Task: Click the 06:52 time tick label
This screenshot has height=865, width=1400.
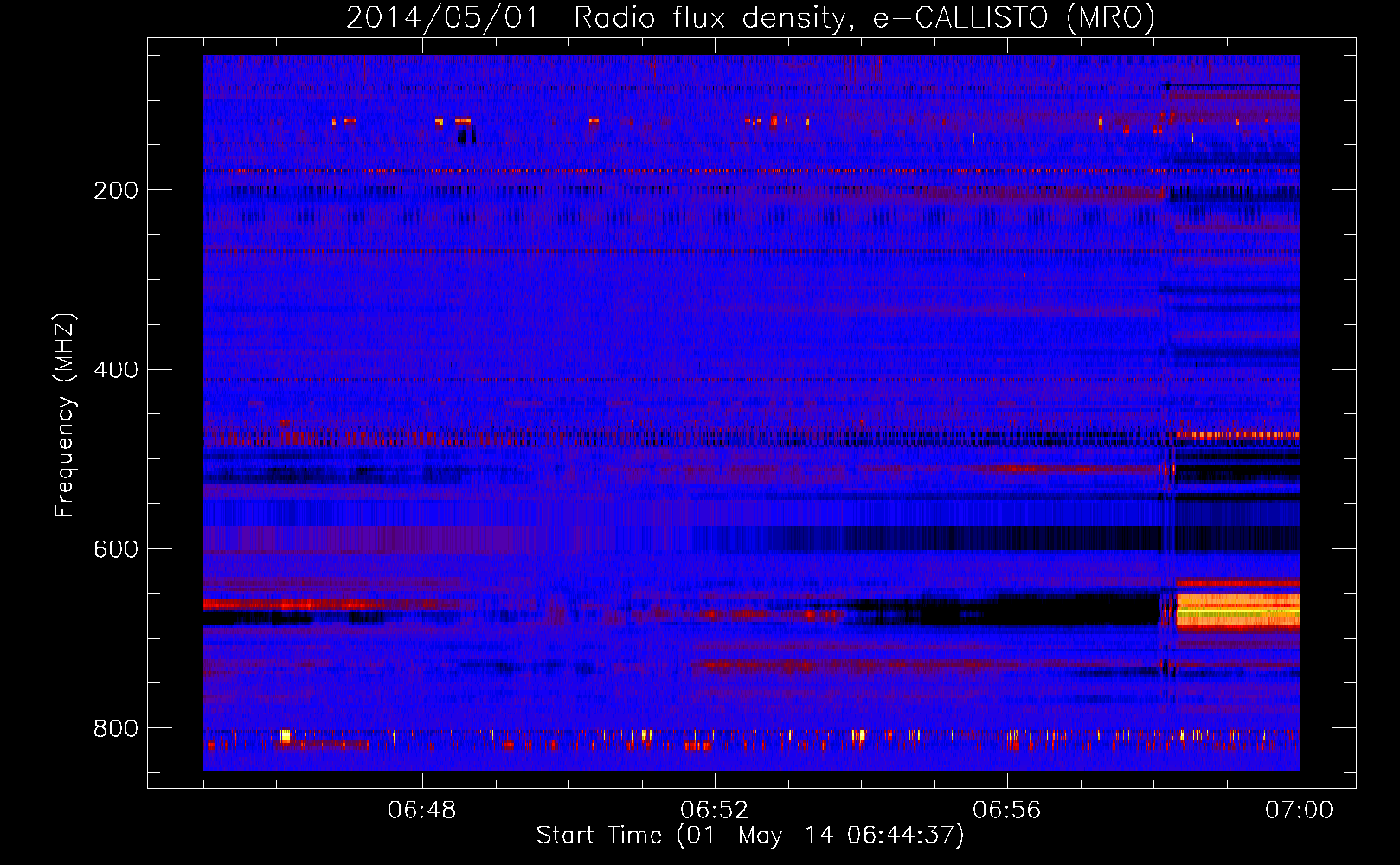Action: (x=715, y=811)
